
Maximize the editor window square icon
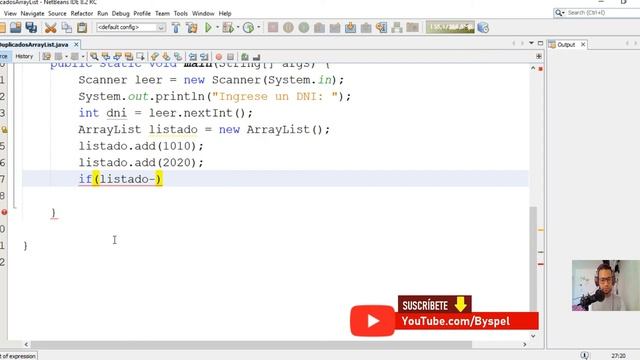540,43
